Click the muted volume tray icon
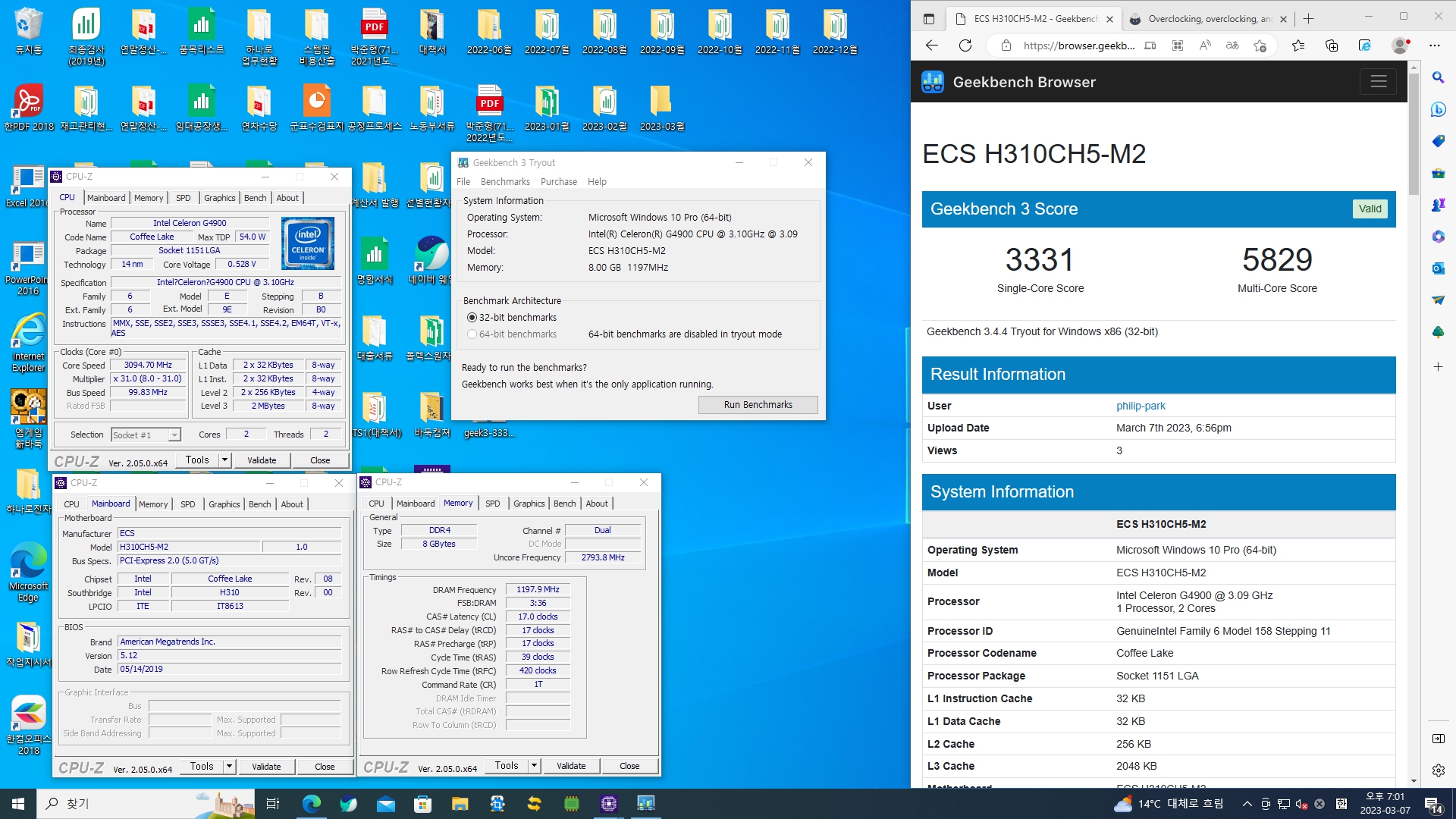 [x=1301, y=804]
